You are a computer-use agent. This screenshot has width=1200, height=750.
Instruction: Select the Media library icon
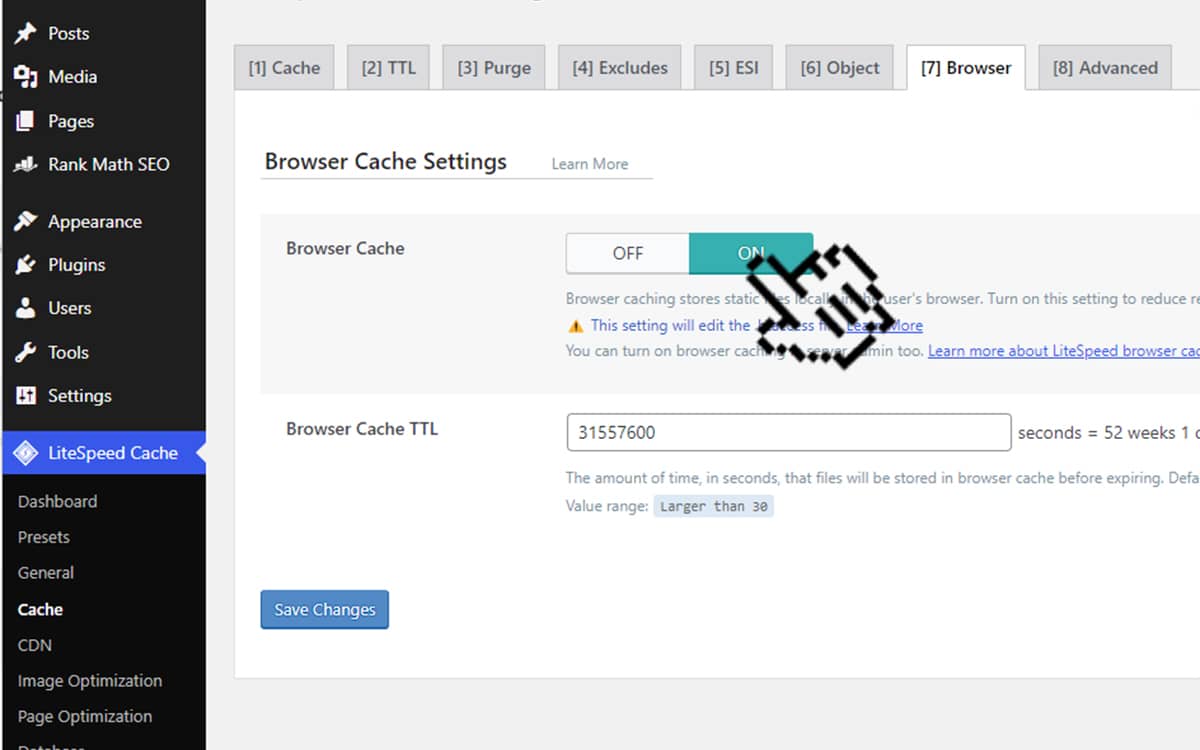coord(27,77)
